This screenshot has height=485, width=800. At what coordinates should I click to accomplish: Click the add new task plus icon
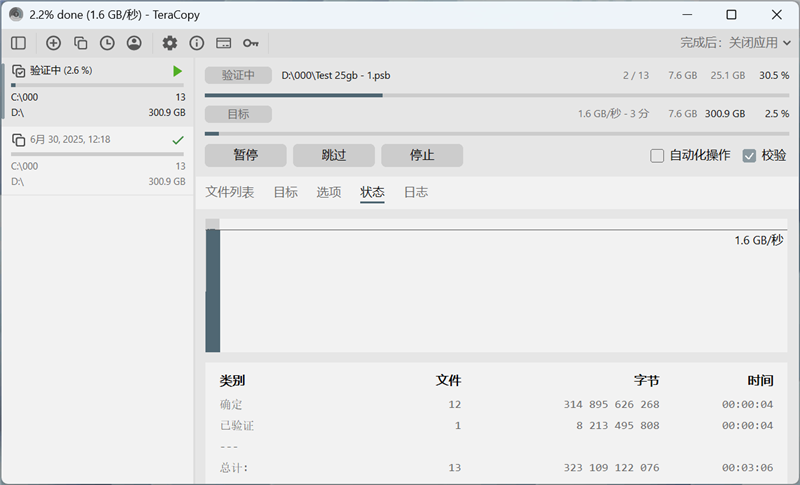(53, 43)
